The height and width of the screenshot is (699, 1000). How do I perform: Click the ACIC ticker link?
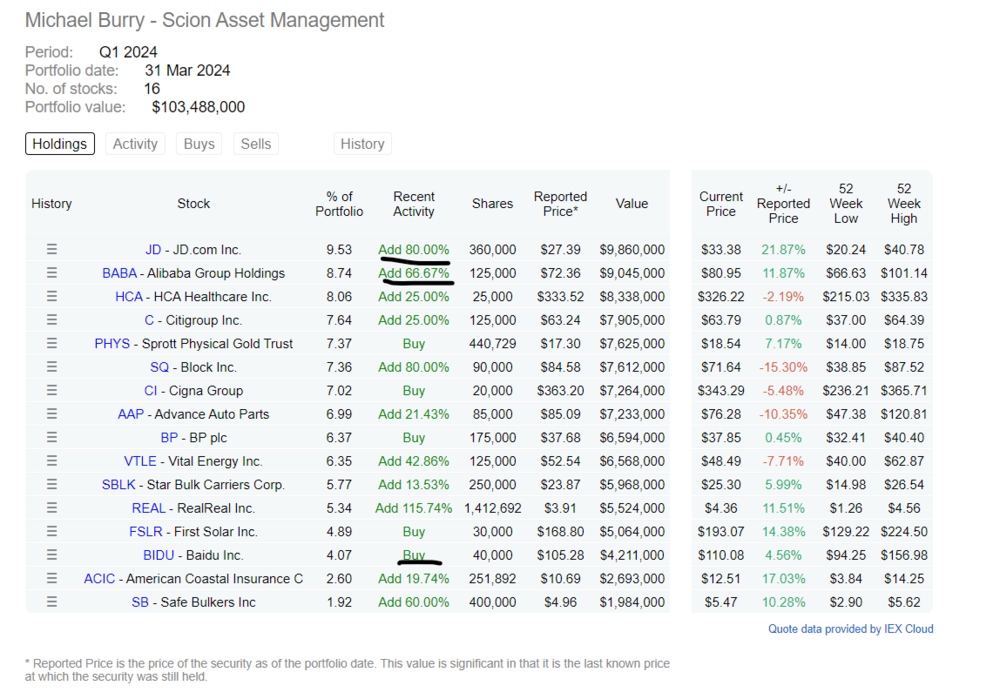pyautogui.click(x=99, y=578)
